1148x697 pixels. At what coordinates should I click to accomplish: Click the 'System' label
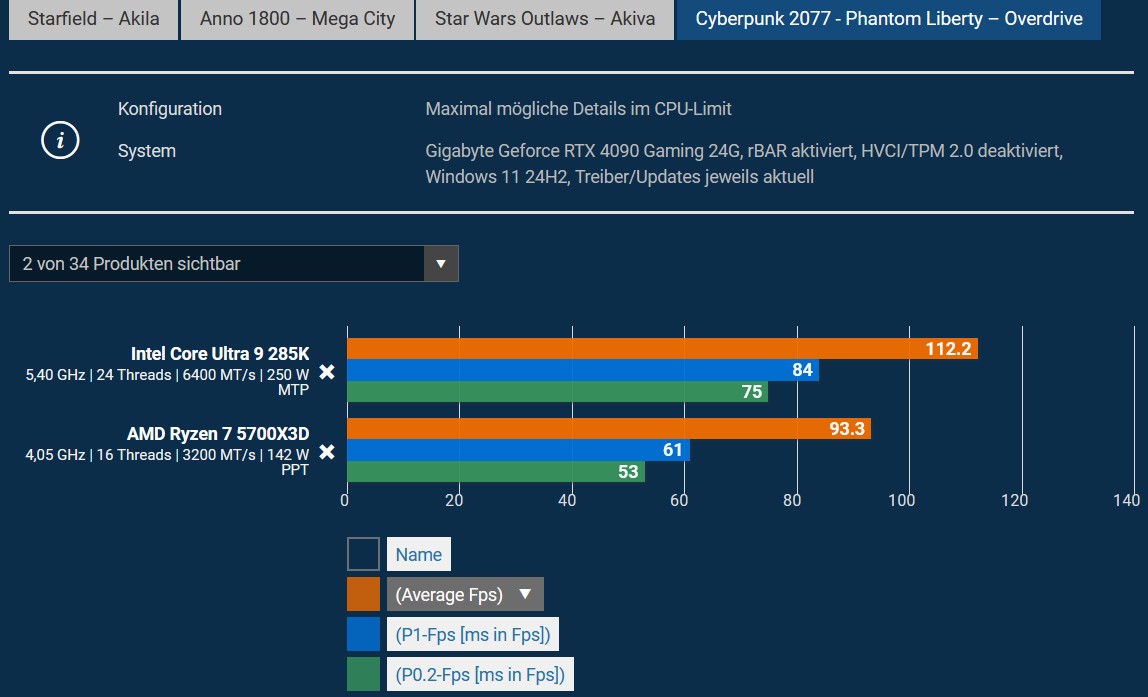pos(146,152)
